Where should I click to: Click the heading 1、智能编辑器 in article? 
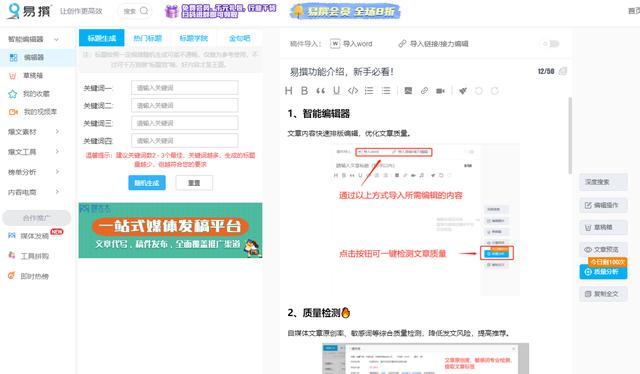(318, 114)
